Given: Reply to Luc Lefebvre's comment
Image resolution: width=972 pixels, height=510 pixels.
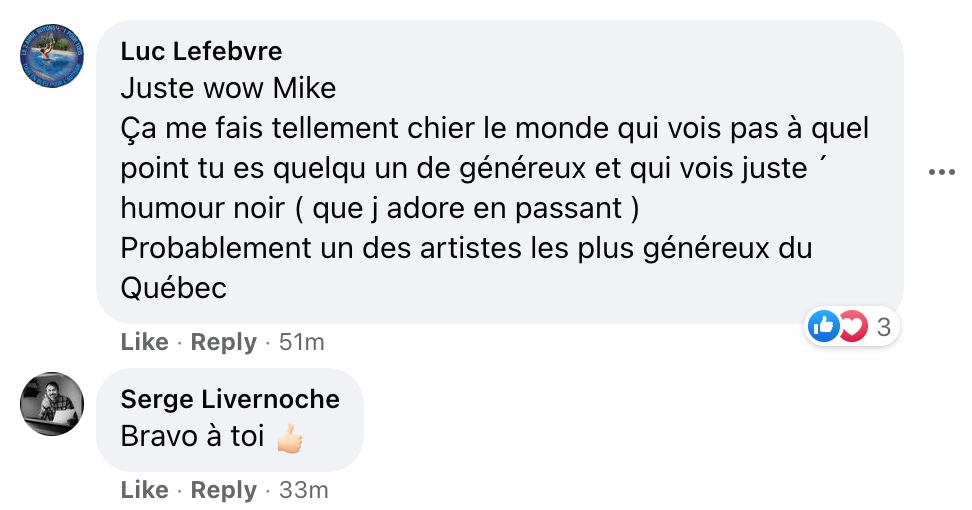Looking at the screenshot, I should point(224,342).
